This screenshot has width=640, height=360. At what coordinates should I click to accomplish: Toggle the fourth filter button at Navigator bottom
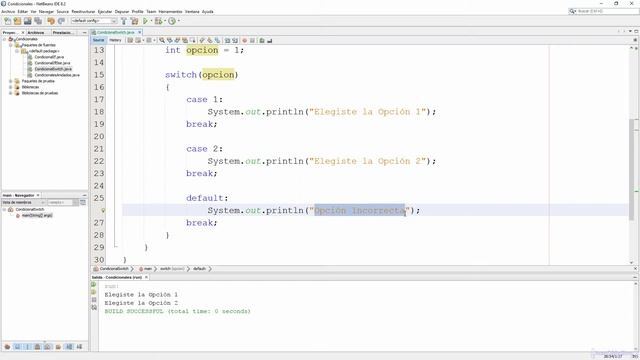tap(38, 347)
